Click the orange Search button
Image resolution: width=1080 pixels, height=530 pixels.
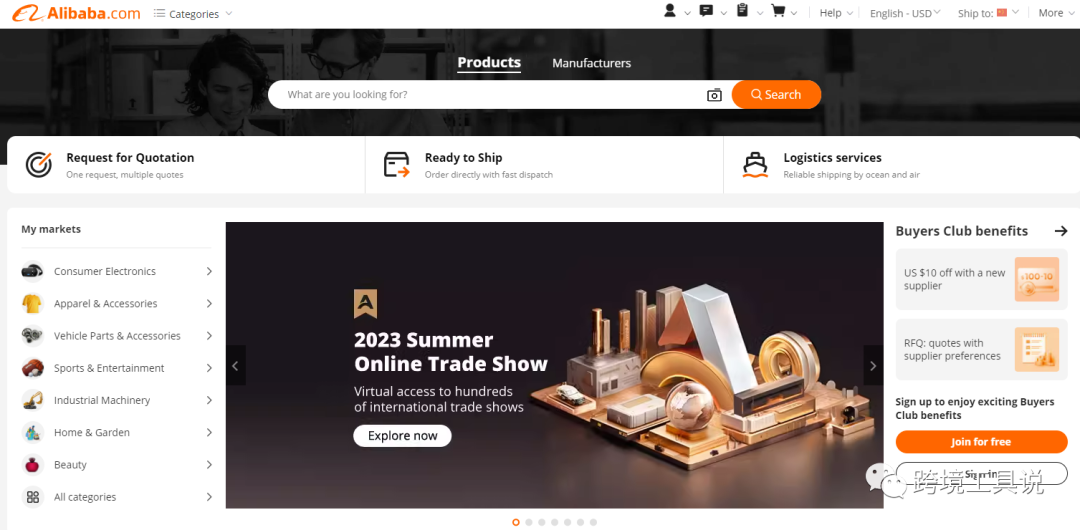click(776, 94)
